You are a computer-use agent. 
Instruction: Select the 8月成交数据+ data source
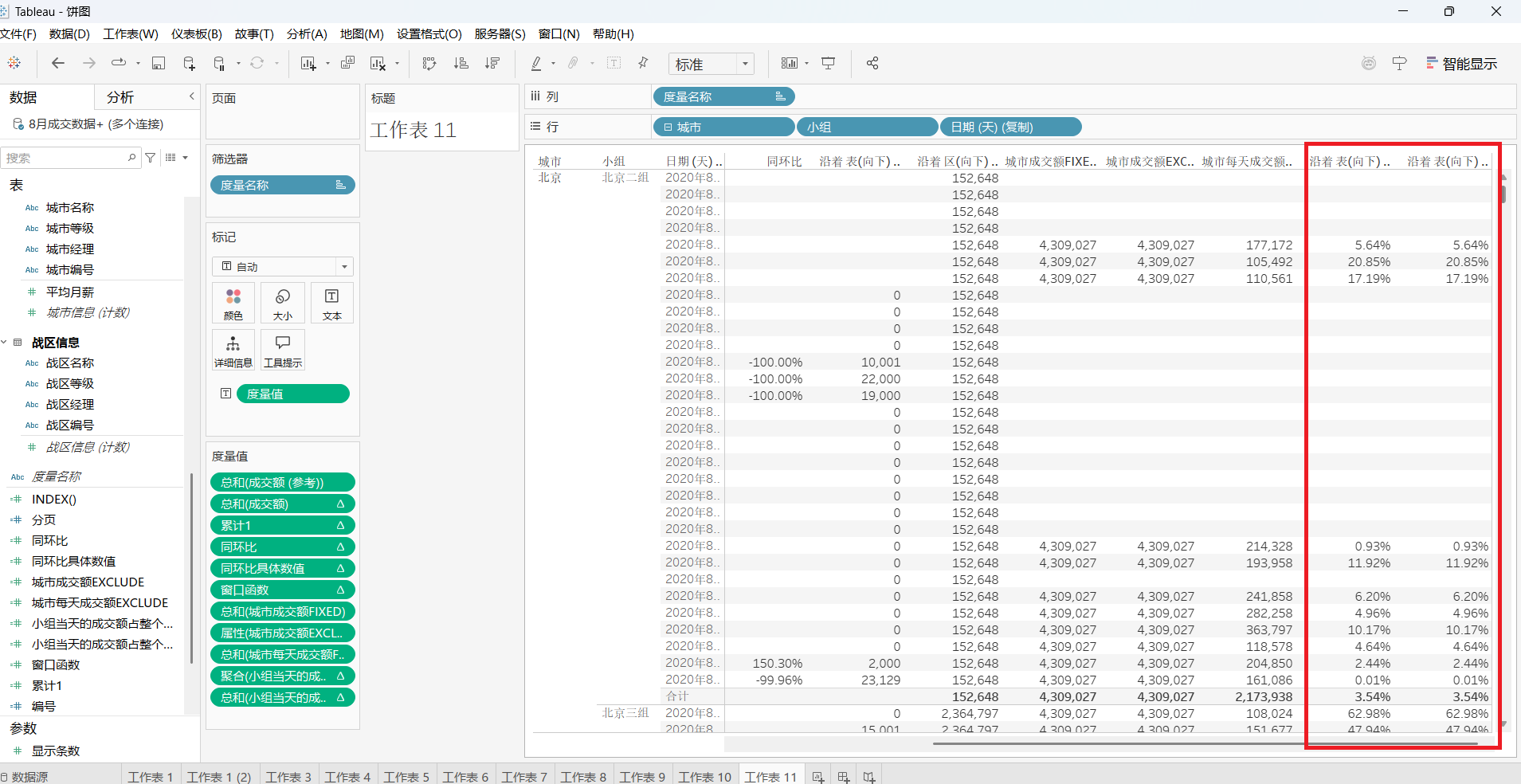tap(96, 123)
